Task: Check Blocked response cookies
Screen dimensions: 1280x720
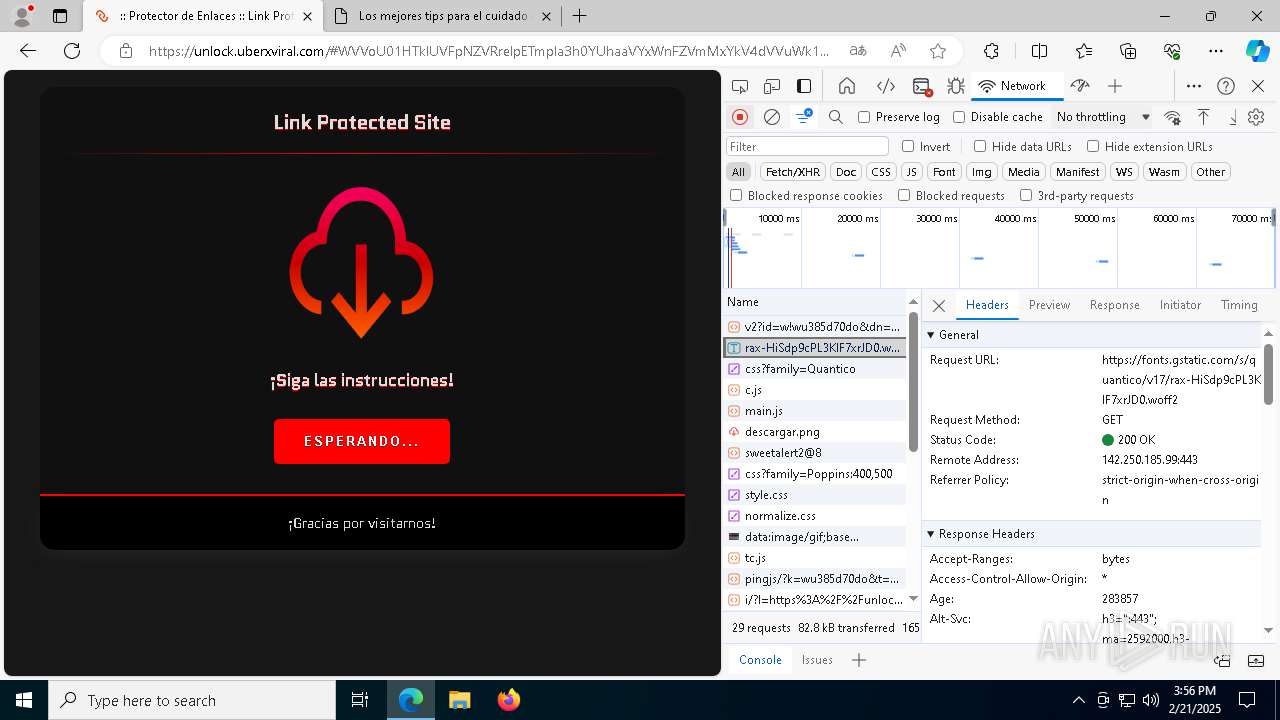Action: (736, 196)
